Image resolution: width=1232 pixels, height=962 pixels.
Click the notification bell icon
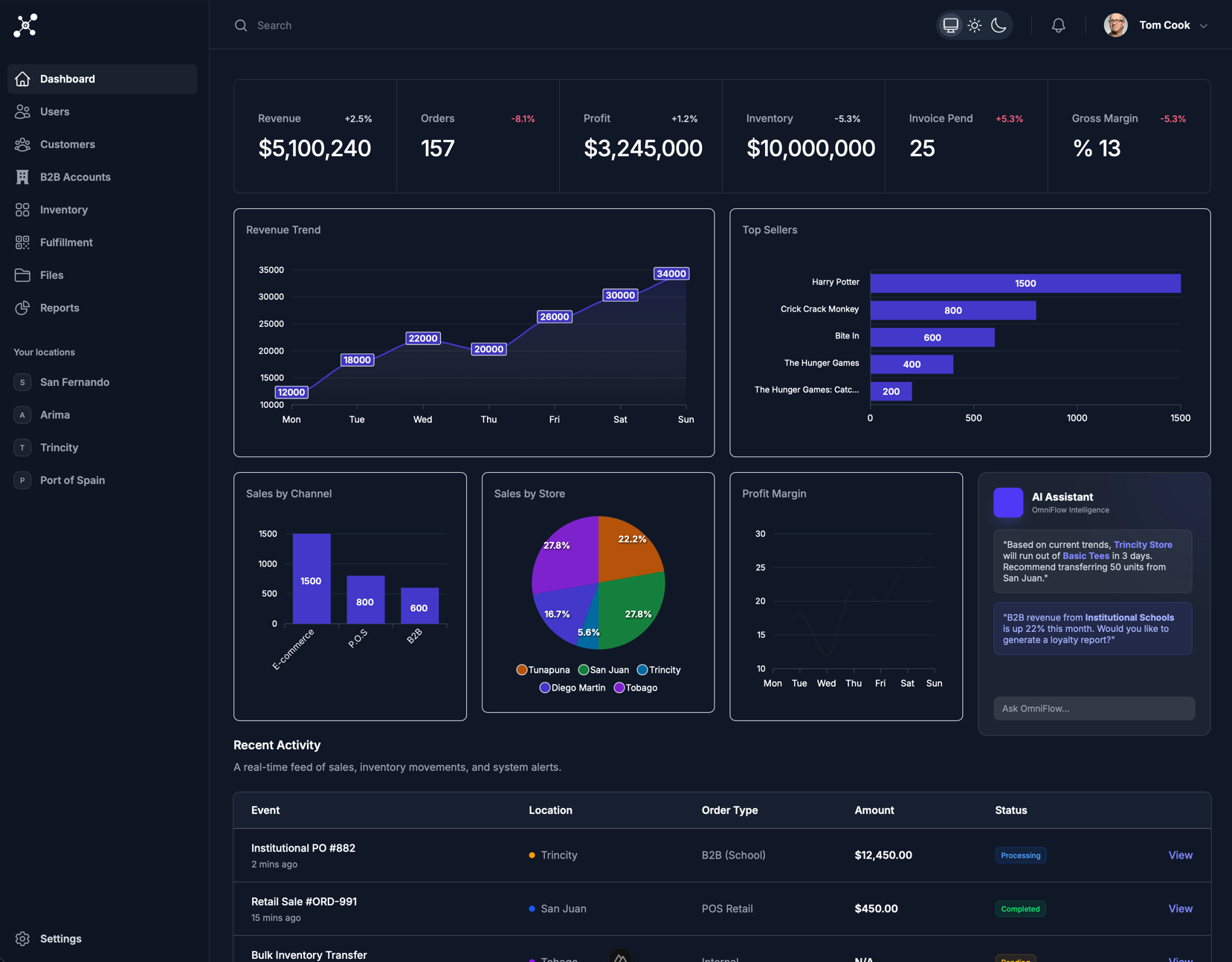point(1058,25)
